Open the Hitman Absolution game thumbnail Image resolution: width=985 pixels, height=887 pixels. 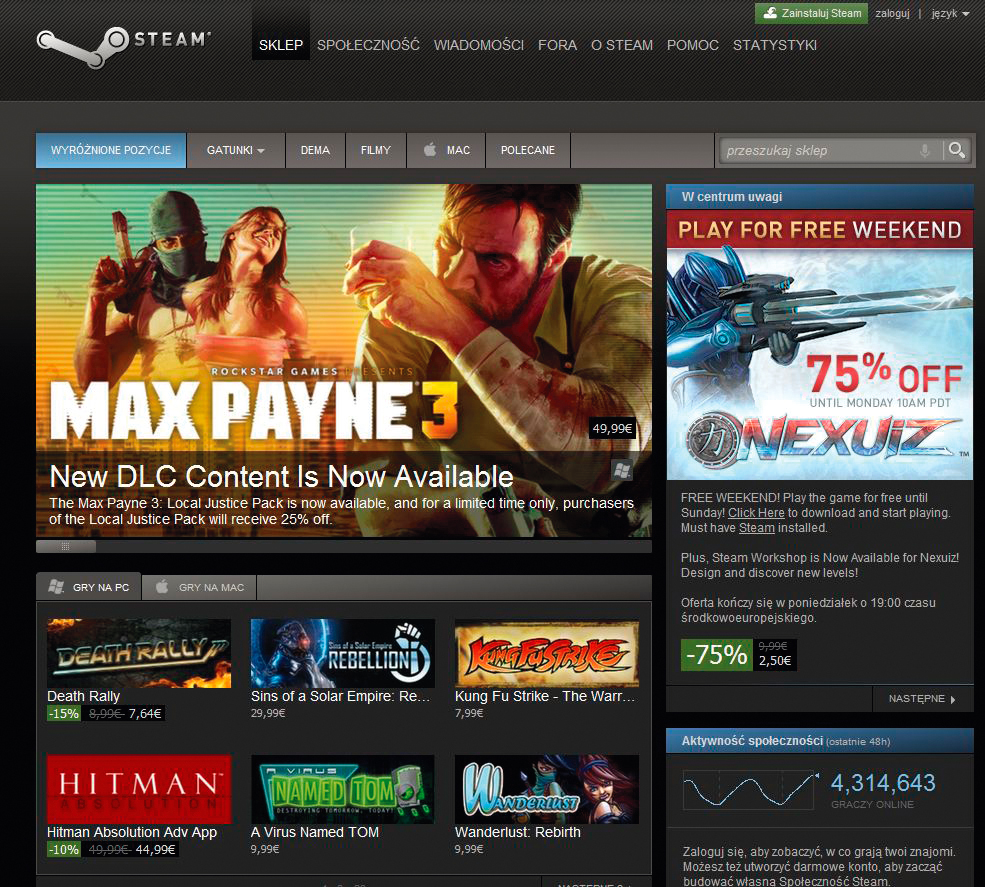click(139, 788)
